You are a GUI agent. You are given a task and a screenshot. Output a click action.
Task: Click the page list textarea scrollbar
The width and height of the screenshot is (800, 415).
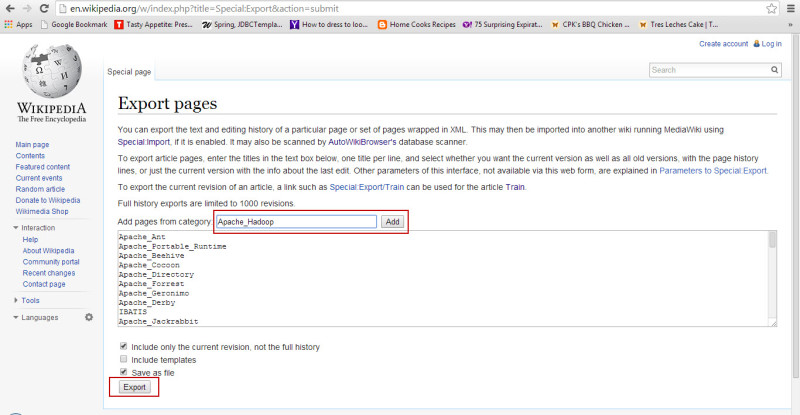pyautogui.click(x=772, y=278)
